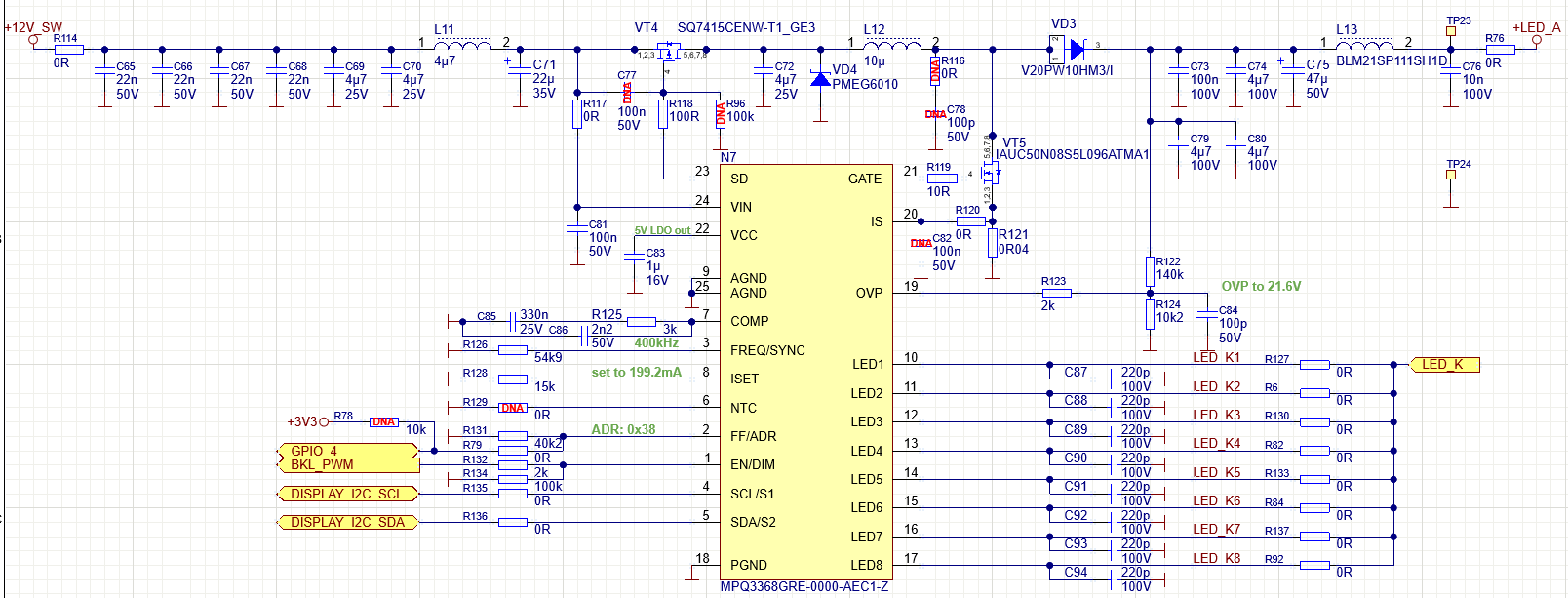Click the COMP pin label
1568x598 pixels.
click(749, 321)
